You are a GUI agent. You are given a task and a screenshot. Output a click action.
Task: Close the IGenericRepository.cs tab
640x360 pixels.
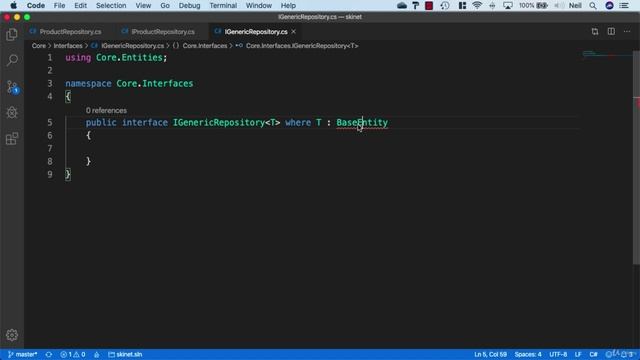293,31
